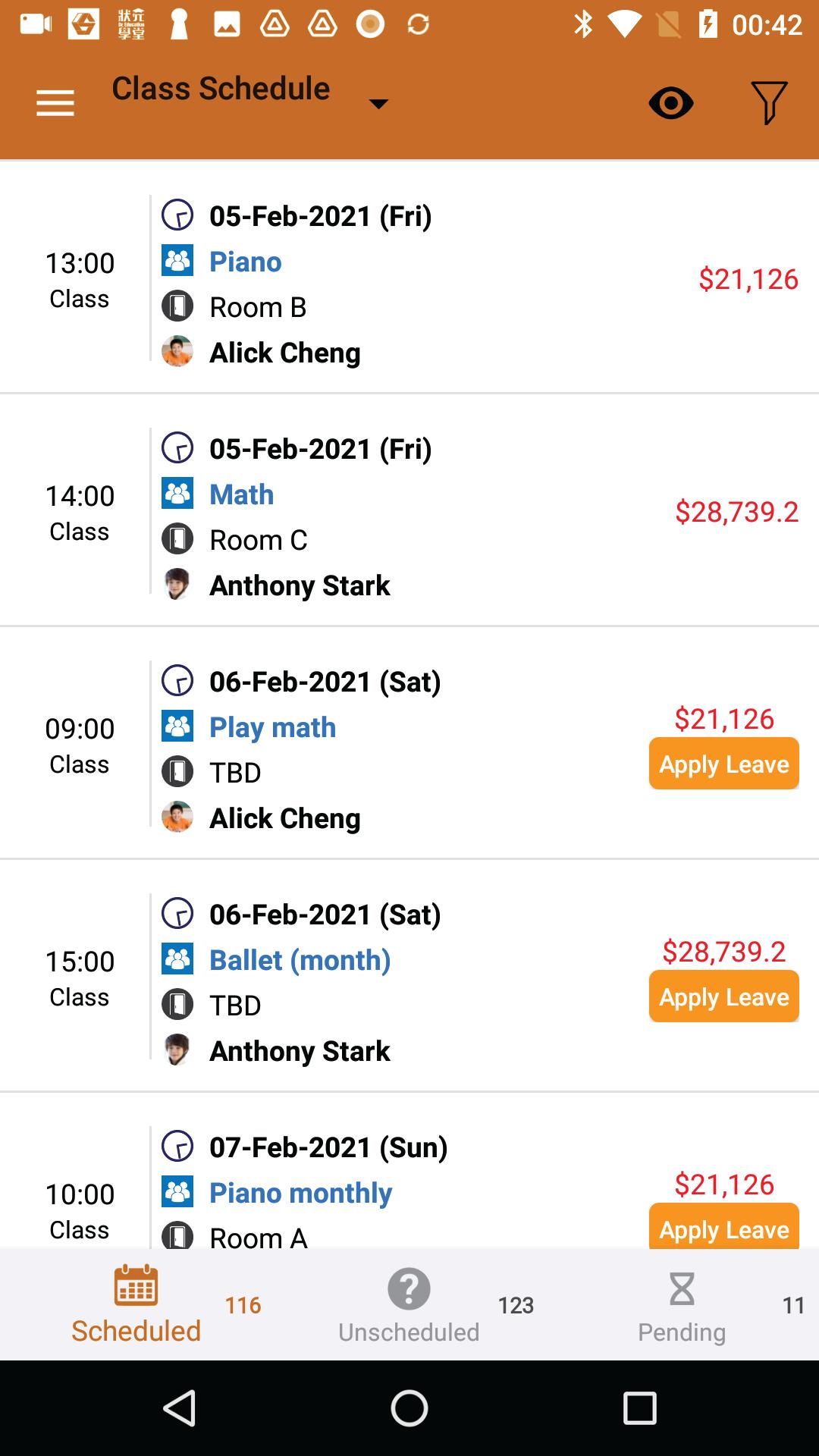Tap Anthony Stark's avatar in Math class
The image size is (819, 1456).
(177, 585)
